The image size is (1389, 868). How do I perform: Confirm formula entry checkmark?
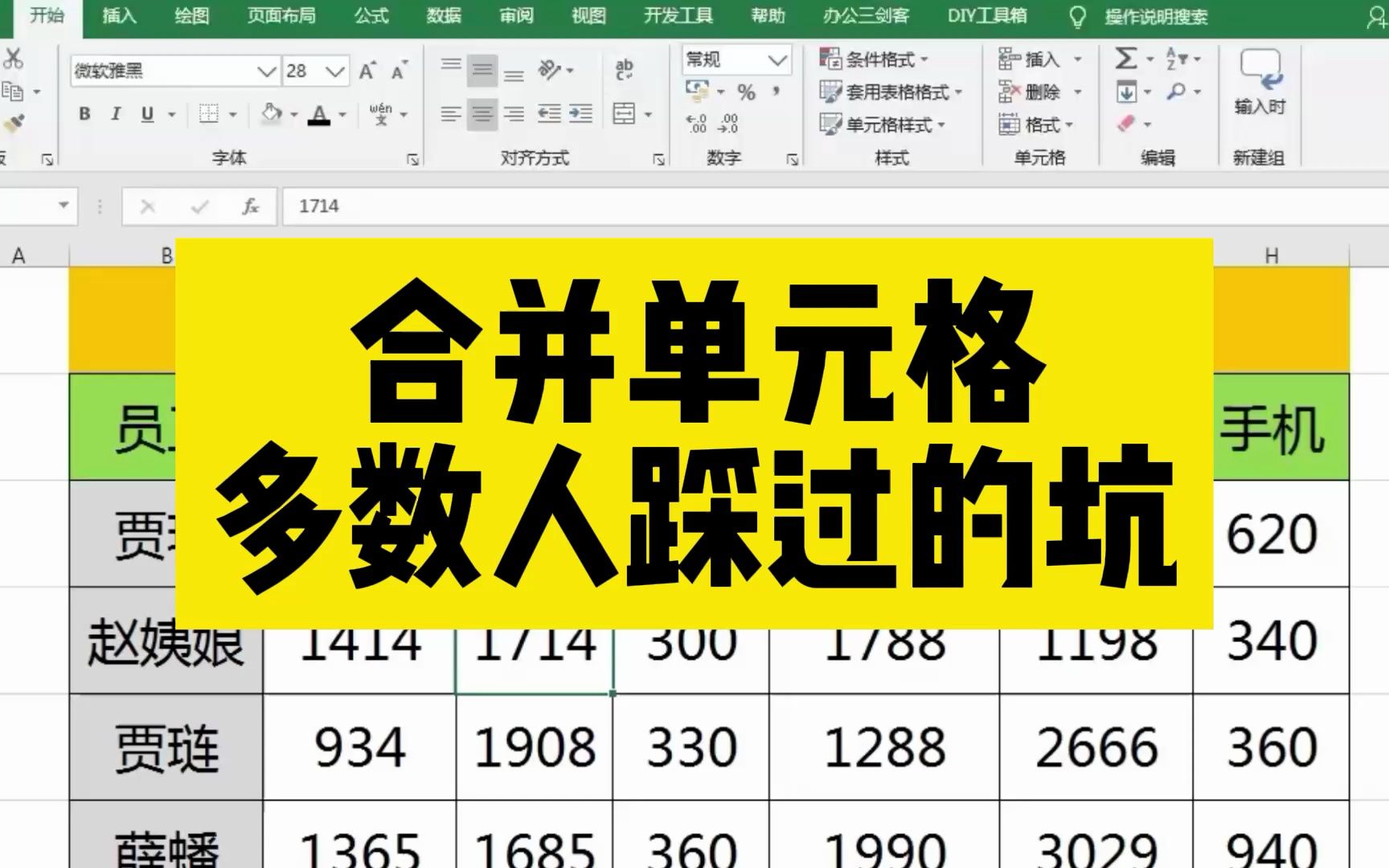tap(199, 207)
